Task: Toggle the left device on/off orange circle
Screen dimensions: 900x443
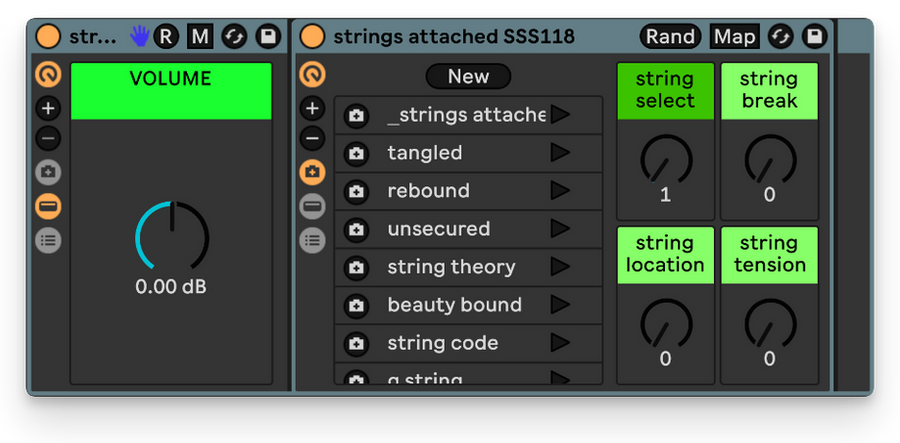Action: [x=48, y=37]
